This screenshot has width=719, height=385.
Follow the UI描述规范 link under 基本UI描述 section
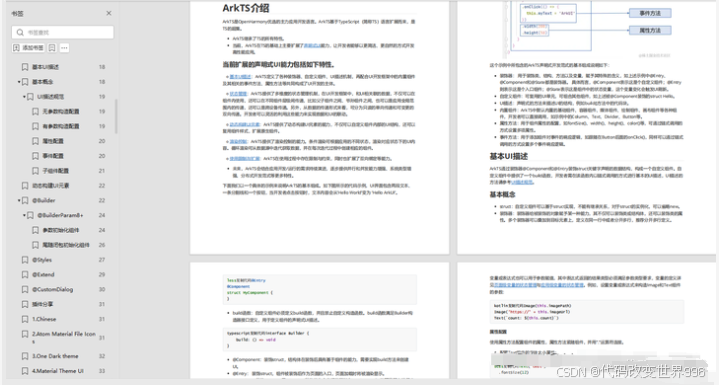[522, 182]
